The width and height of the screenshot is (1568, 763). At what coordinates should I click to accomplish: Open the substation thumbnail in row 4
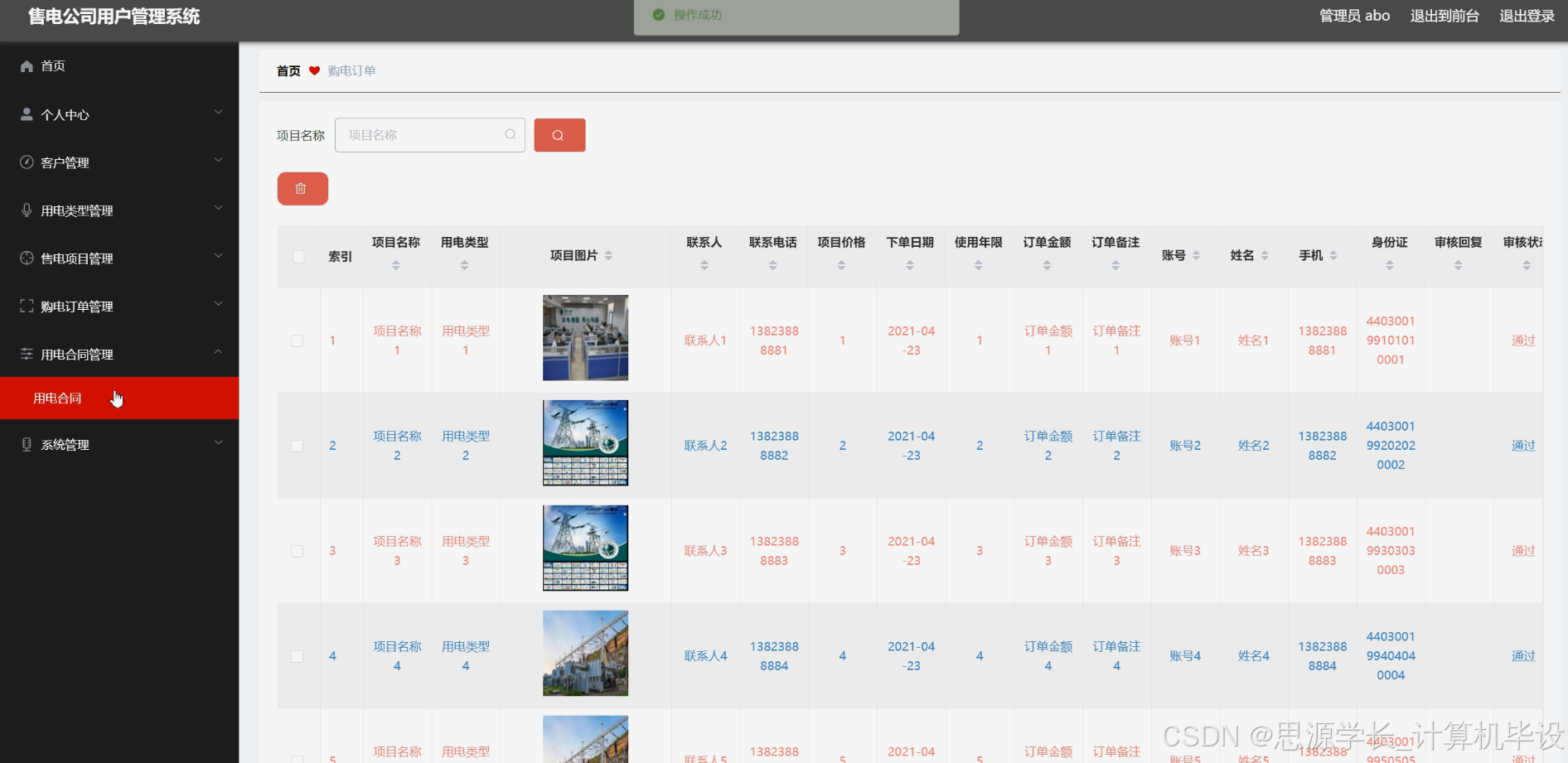[x=585, y=654]
